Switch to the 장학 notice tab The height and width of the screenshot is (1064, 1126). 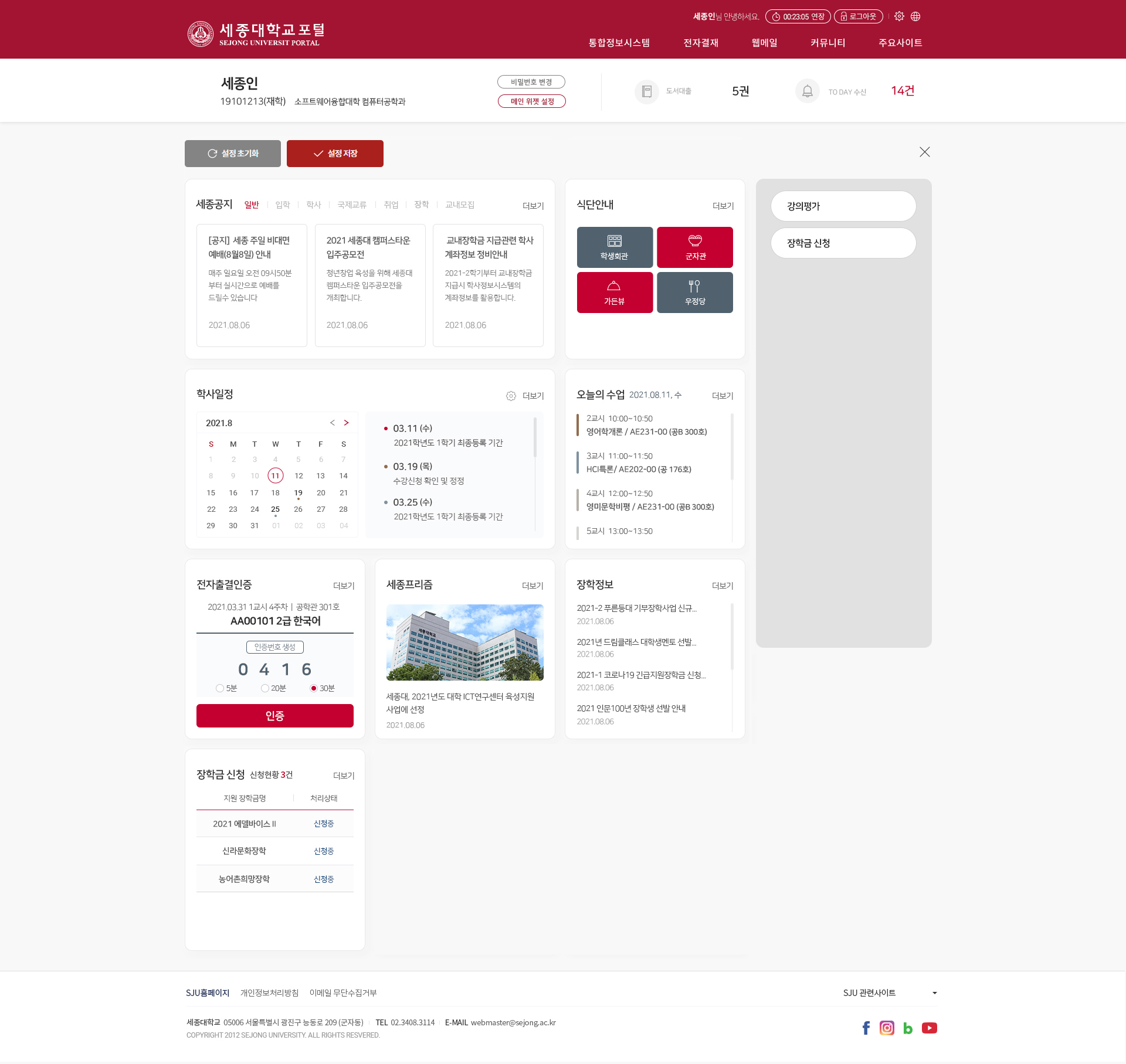tap(421, 205)
